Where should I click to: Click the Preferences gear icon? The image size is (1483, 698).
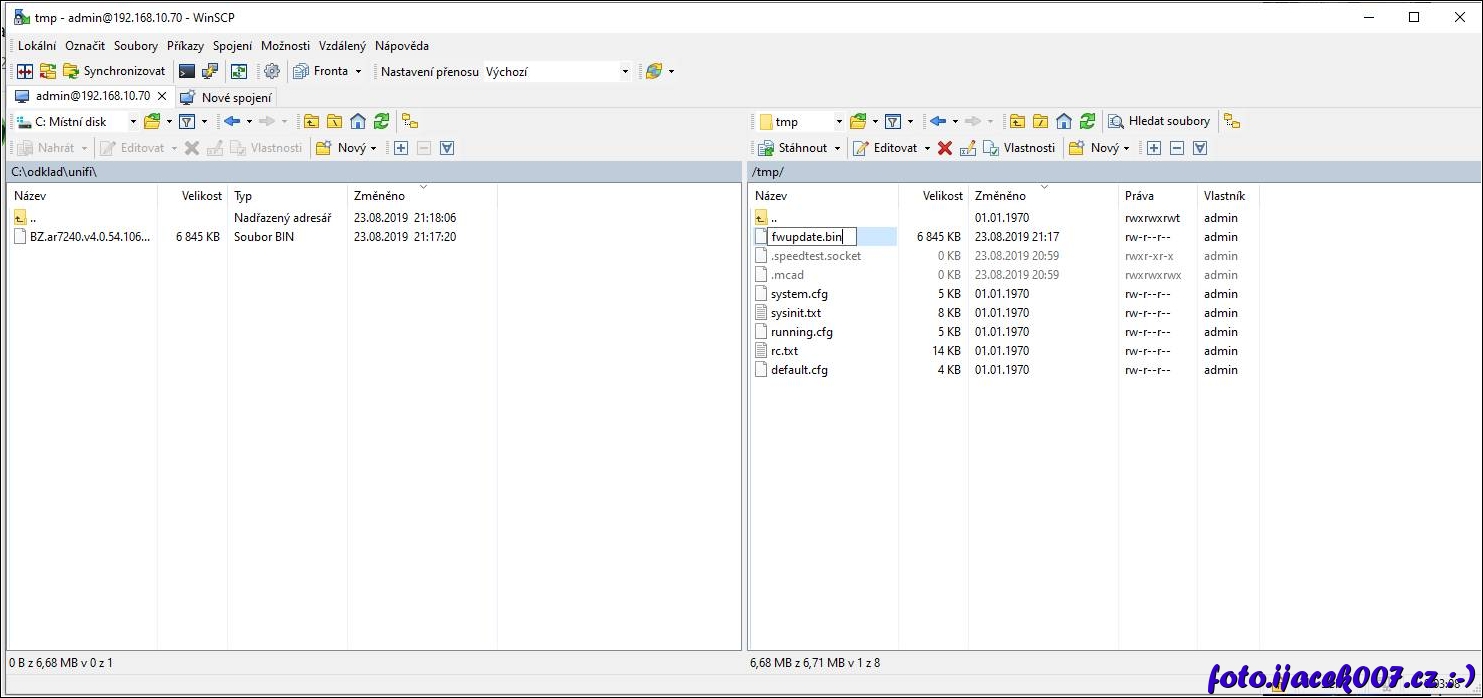(272, 71)
